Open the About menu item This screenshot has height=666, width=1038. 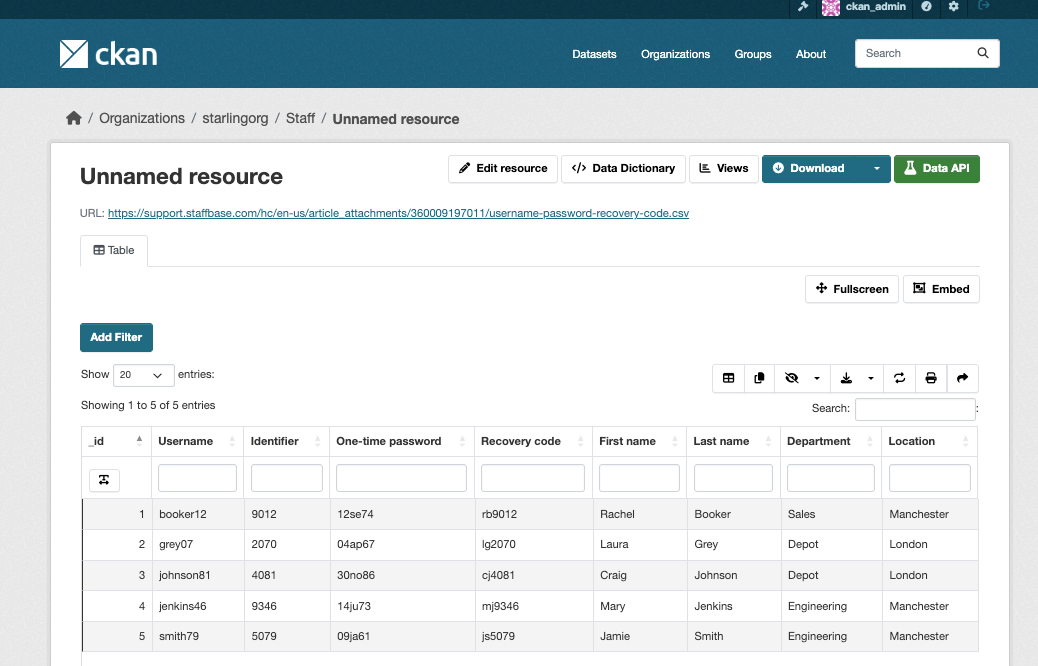click(x=810, y=54)
